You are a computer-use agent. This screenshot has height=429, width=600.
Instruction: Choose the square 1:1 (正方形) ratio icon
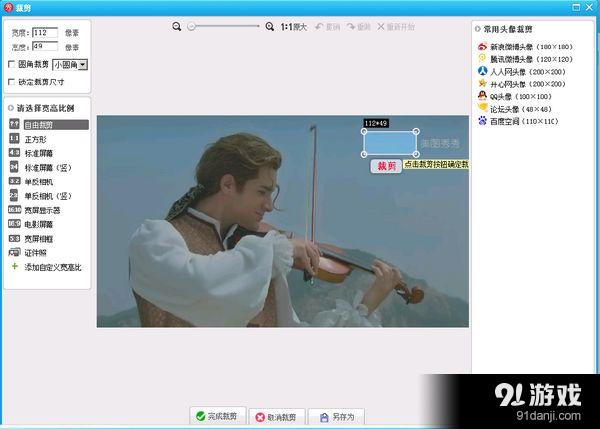pyautogui.click(x=14, y=139)
